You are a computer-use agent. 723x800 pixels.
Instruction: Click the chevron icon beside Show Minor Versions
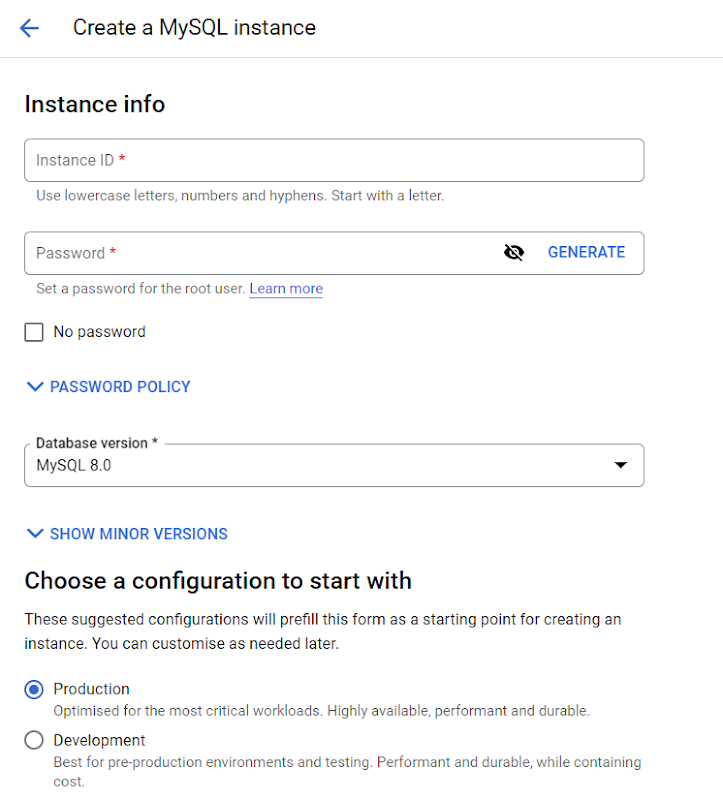coord(35,534)
